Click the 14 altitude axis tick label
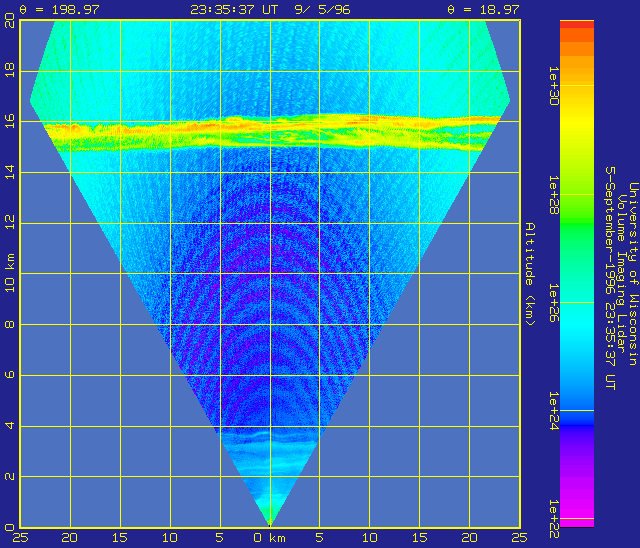 pos(10,172)
